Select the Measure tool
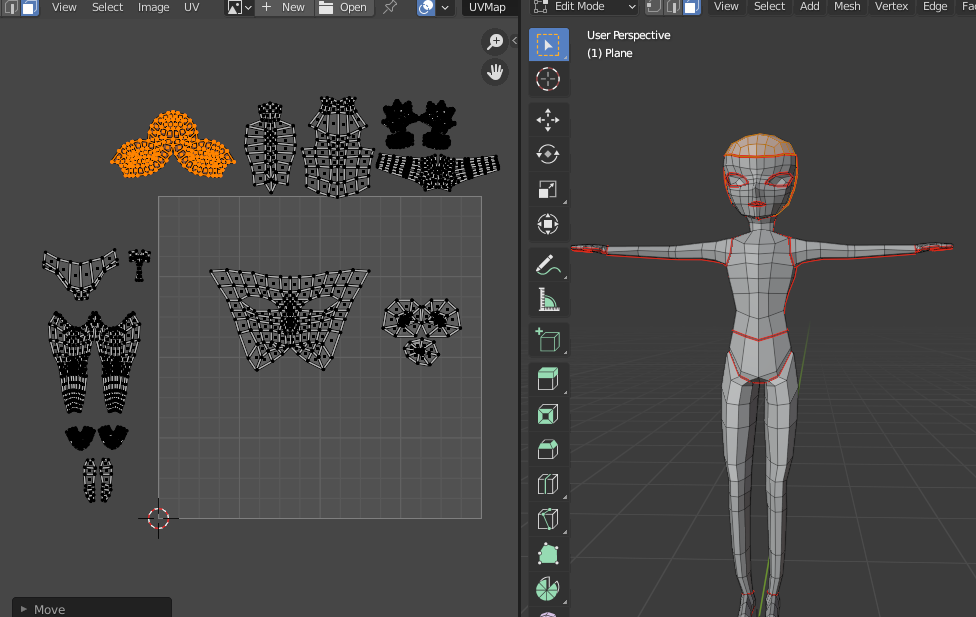Screen dimensions: 976x617 coord(548,299)
